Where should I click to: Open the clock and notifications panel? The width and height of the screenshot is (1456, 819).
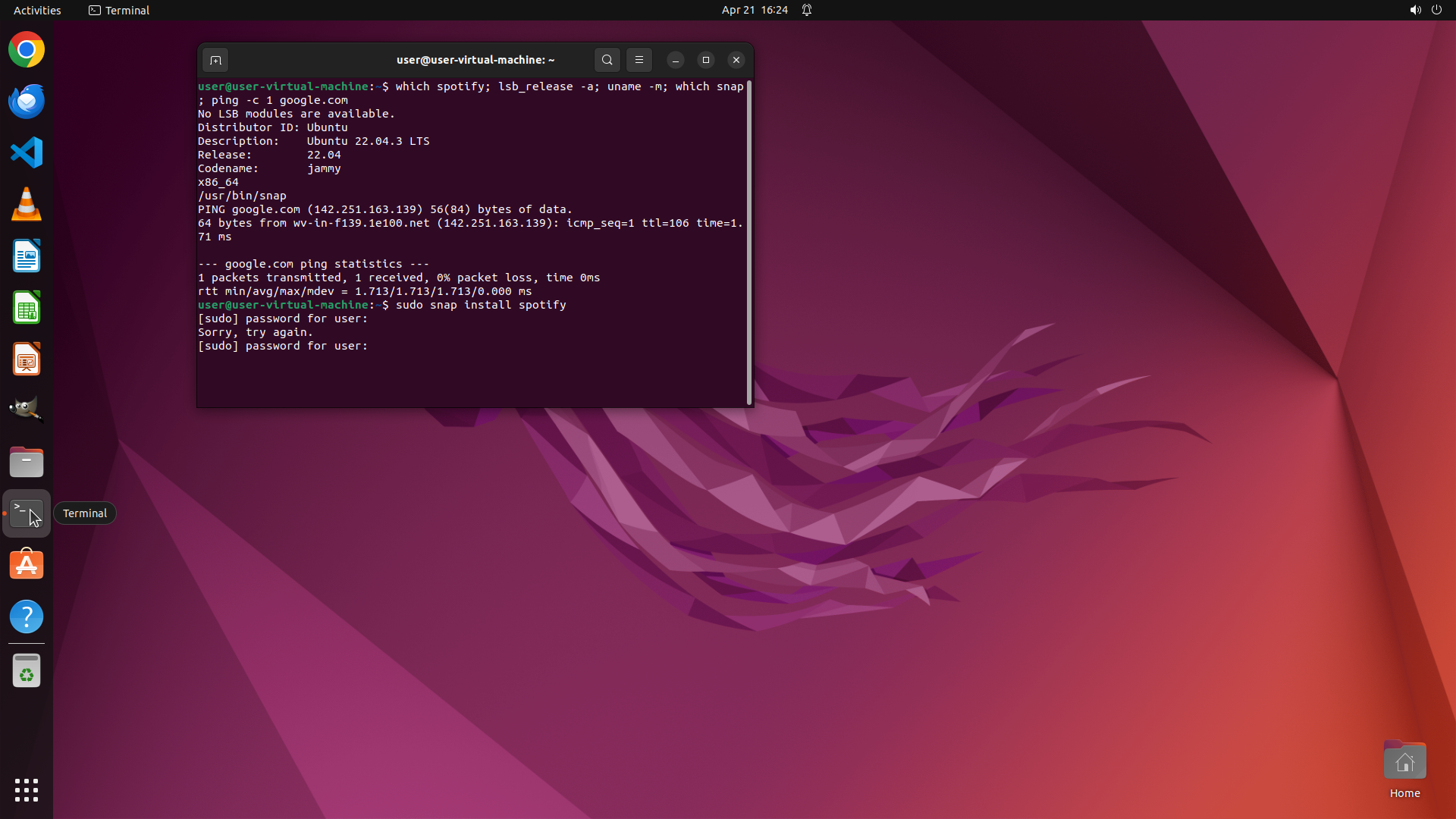coord(755,10)
